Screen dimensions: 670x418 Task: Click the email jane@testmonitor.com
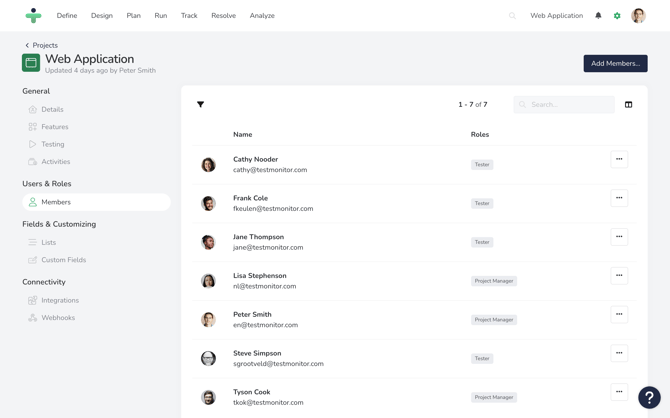click(x=268, y=247)
